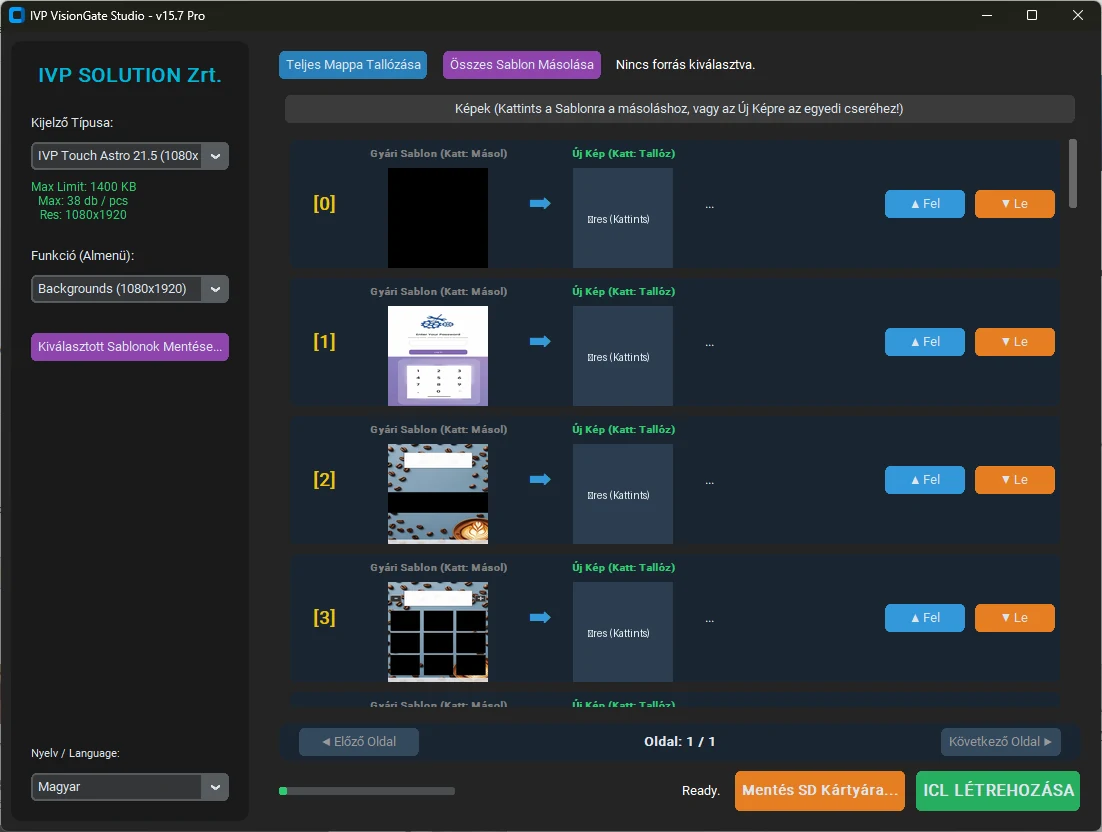Click 'Gyári Sablon (Katt: Másol)' label in row [0]
Screen dimensions: 1102x832
pos(439,154)
